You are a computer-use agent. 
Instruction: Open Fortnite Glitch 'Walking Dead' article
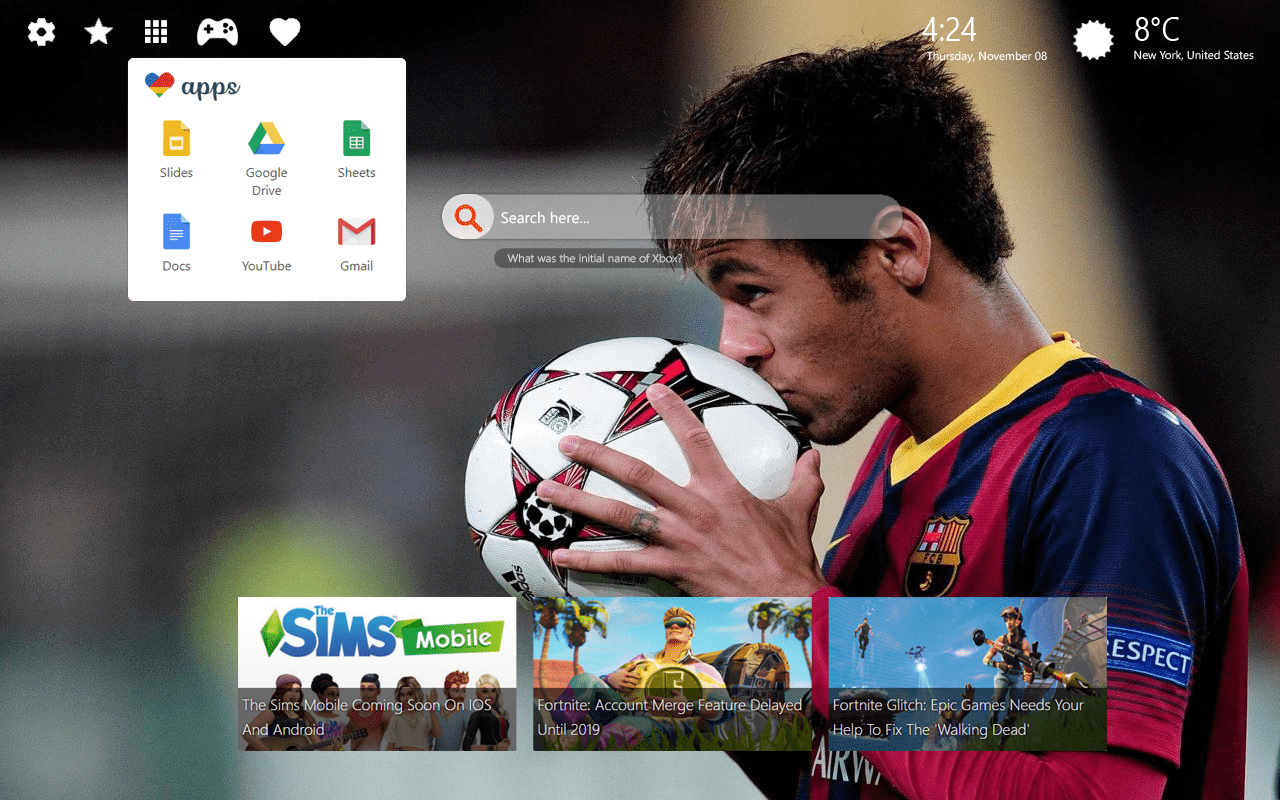pyautogui.click(x=967, y=674)
